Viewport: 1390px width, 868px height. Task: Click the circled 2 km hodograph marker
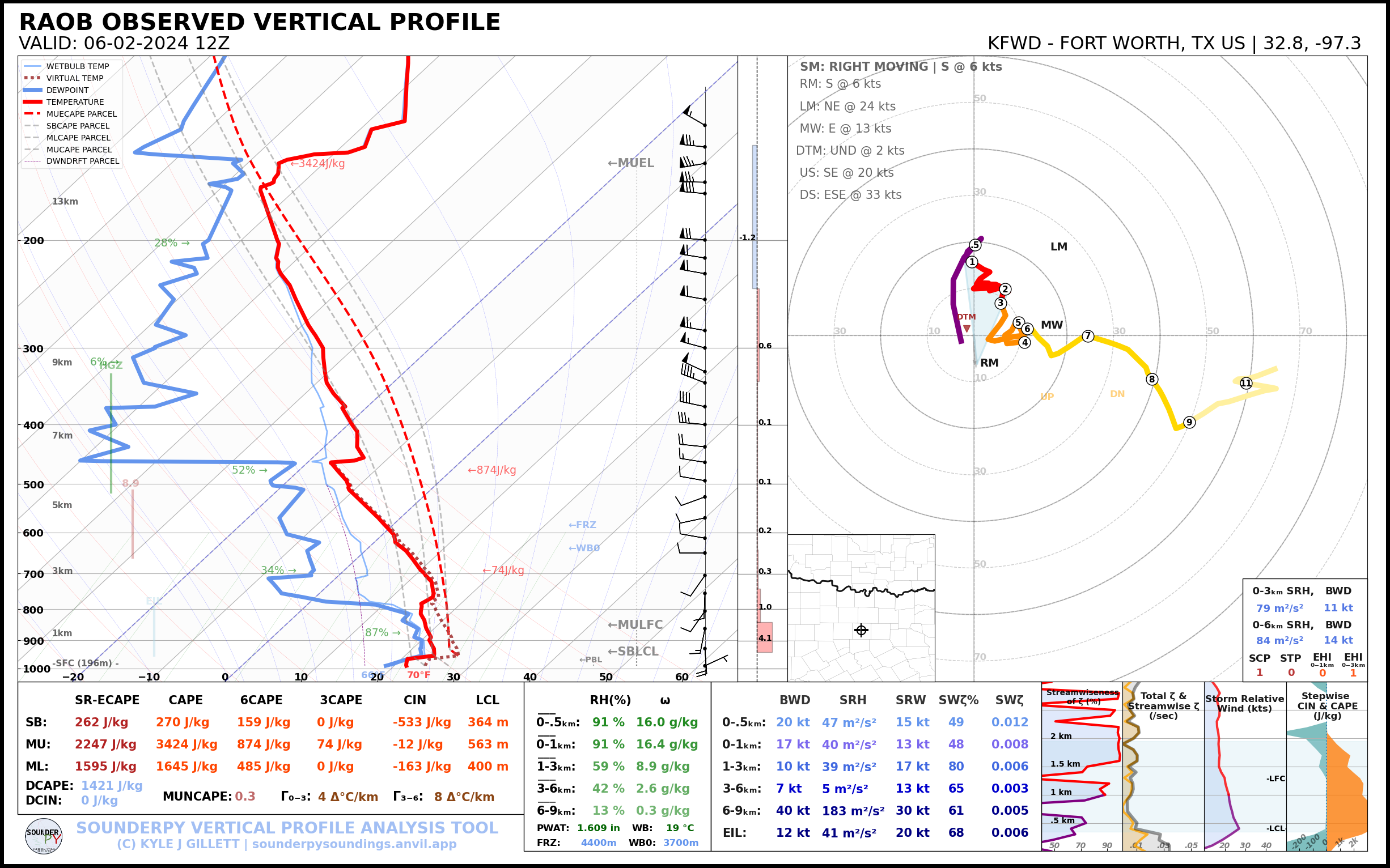[1005, 289]
